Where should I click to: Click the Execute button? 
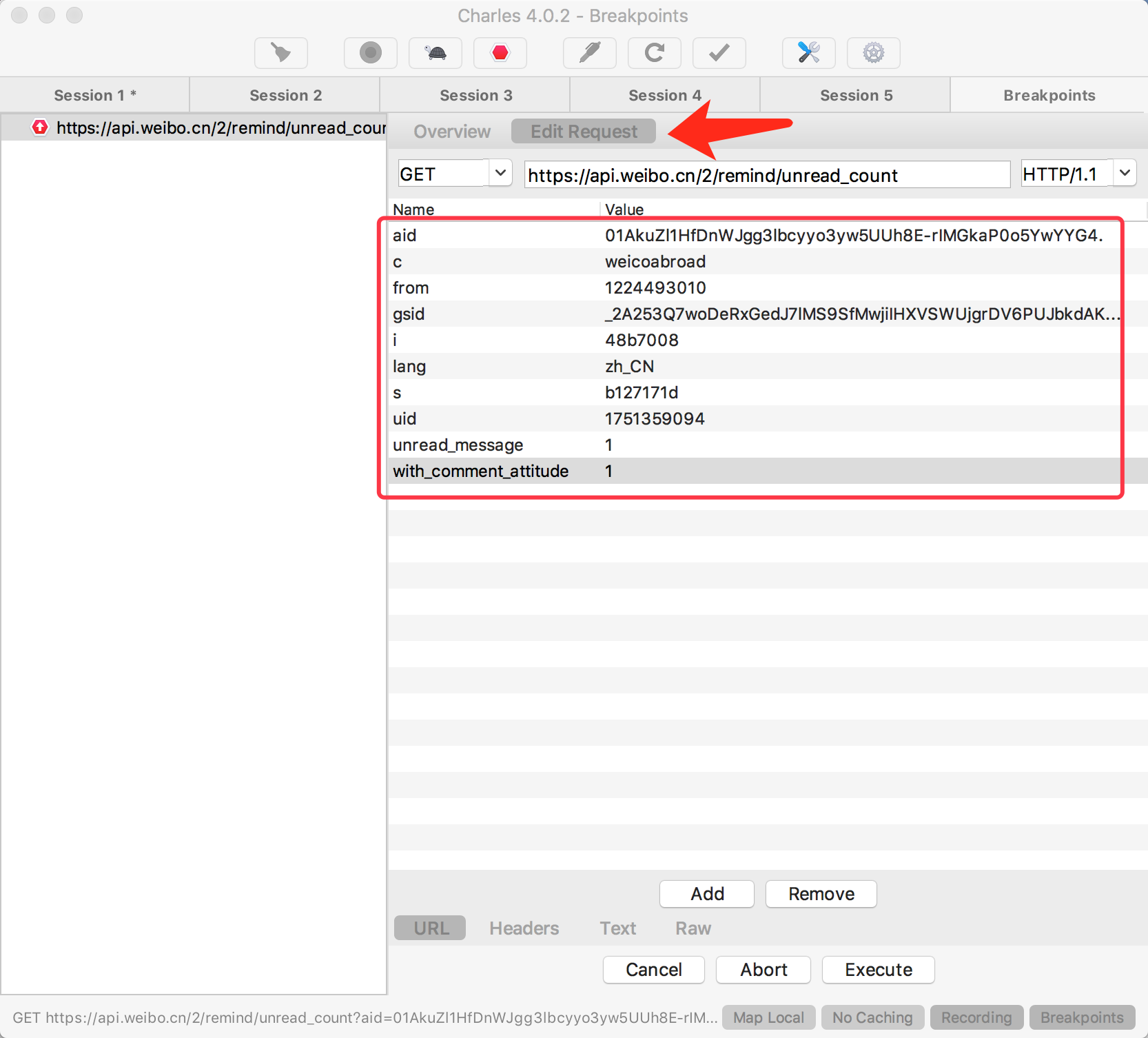coord(879,970)
